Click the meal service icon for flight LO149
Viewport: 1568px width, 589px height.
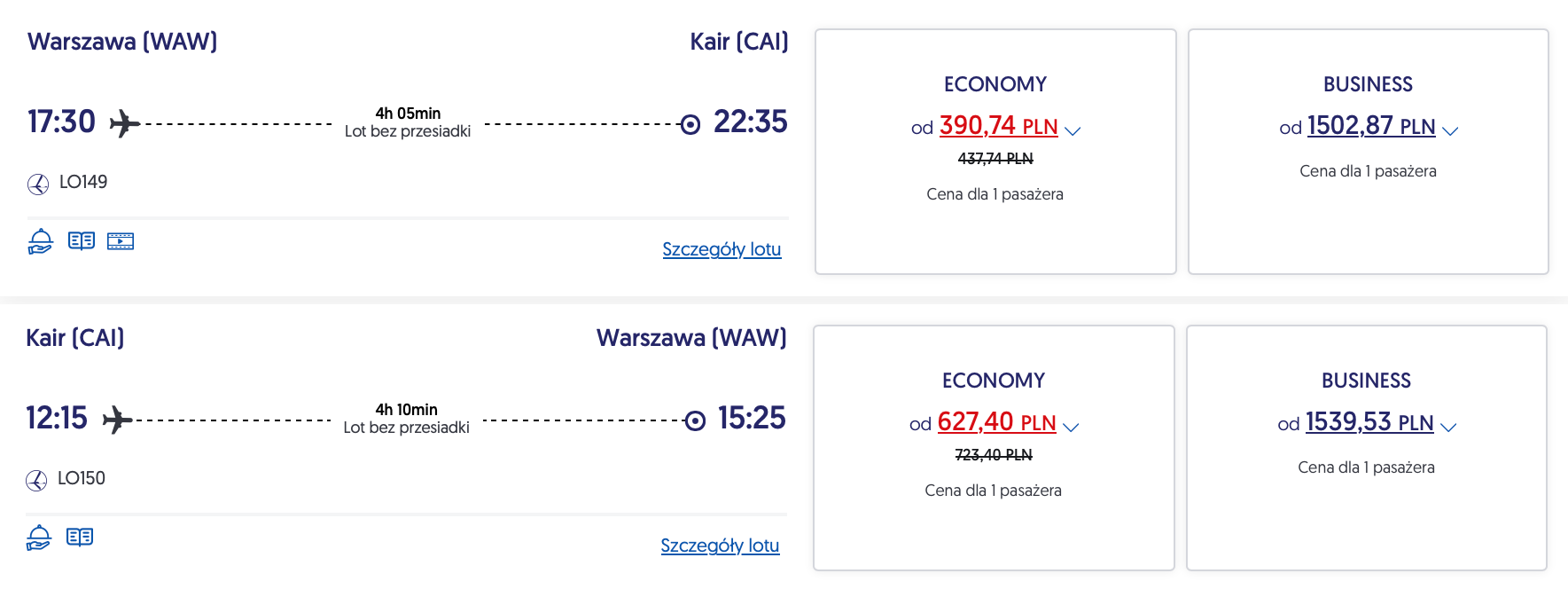(41, 241)
